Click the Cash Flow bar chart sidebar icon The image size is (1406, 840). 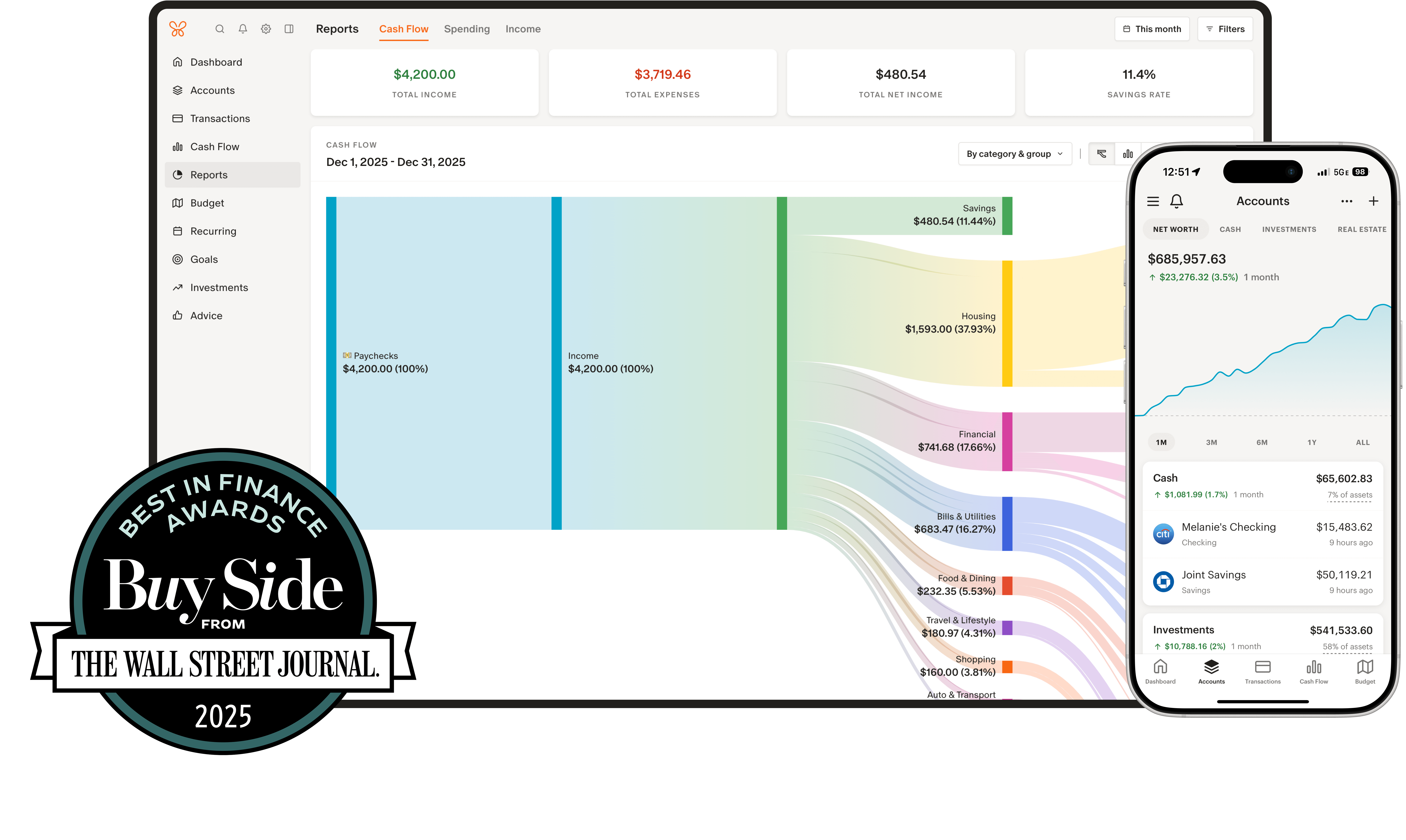click(x=178, y=147)
